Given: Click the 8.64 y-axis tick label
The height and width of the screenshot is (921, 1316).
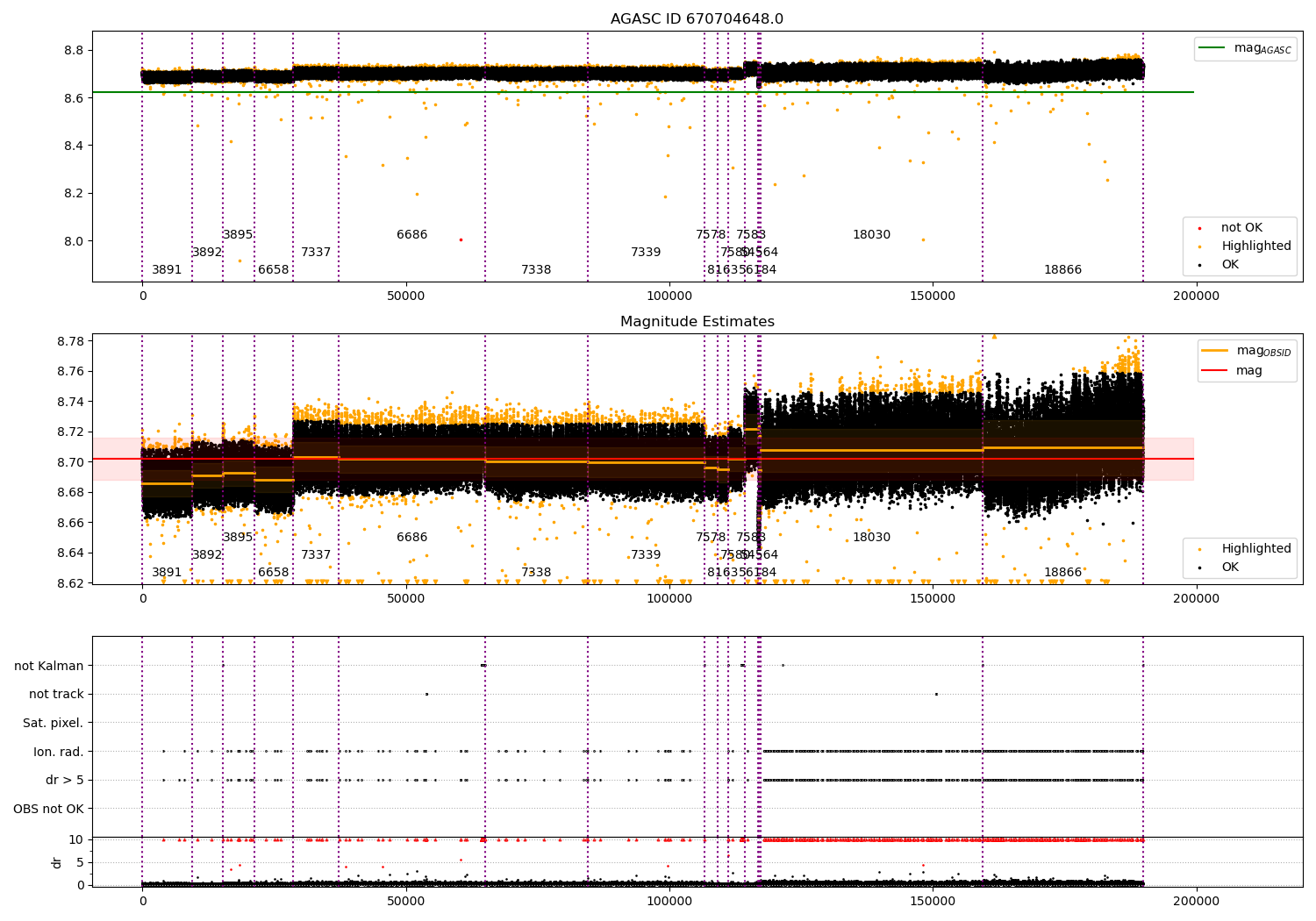Looking at the screenshot, I should 70,553.
